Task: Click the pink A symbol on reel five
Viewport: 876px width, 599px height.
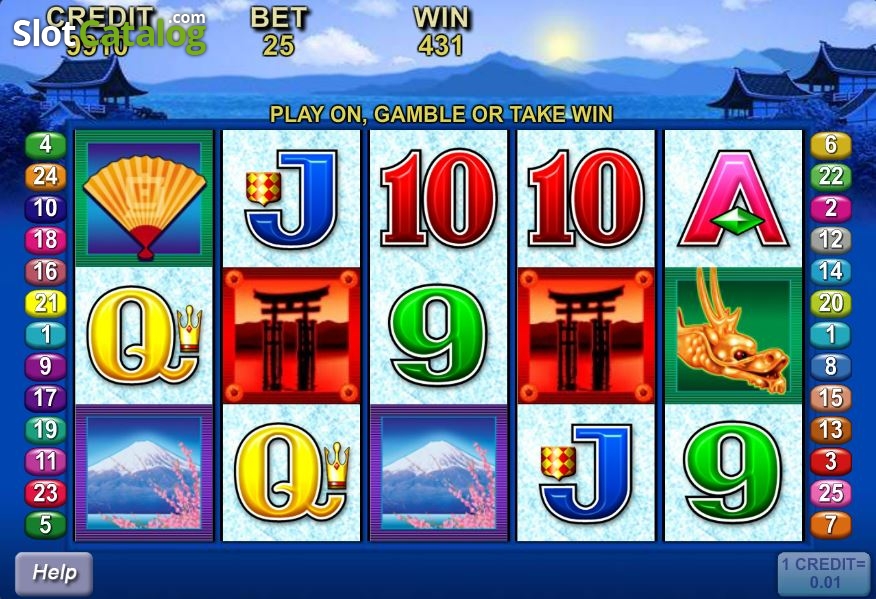Action: [733, 199]
